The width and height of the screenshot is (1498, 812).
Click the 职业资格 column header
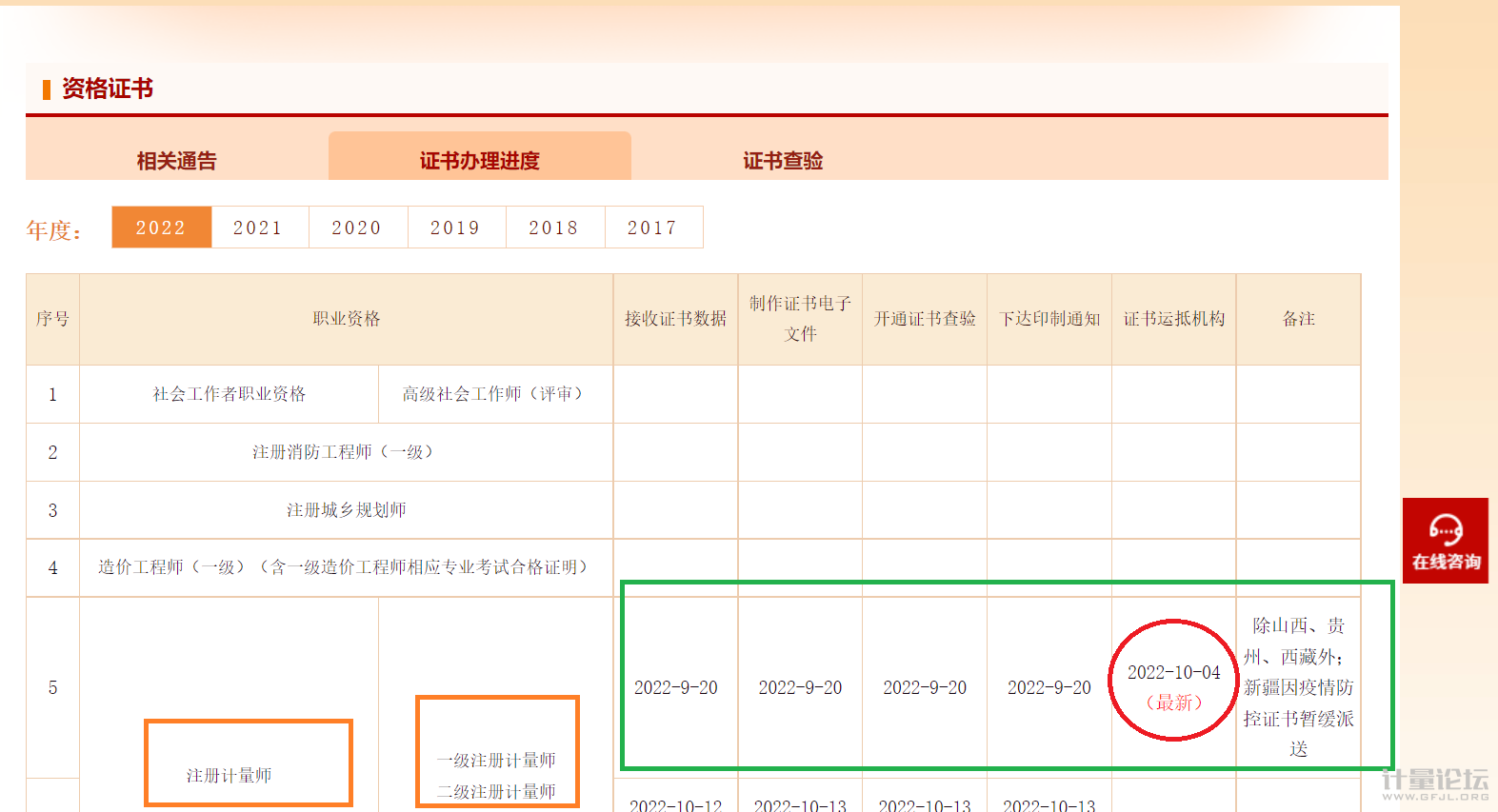click(347, 319)
